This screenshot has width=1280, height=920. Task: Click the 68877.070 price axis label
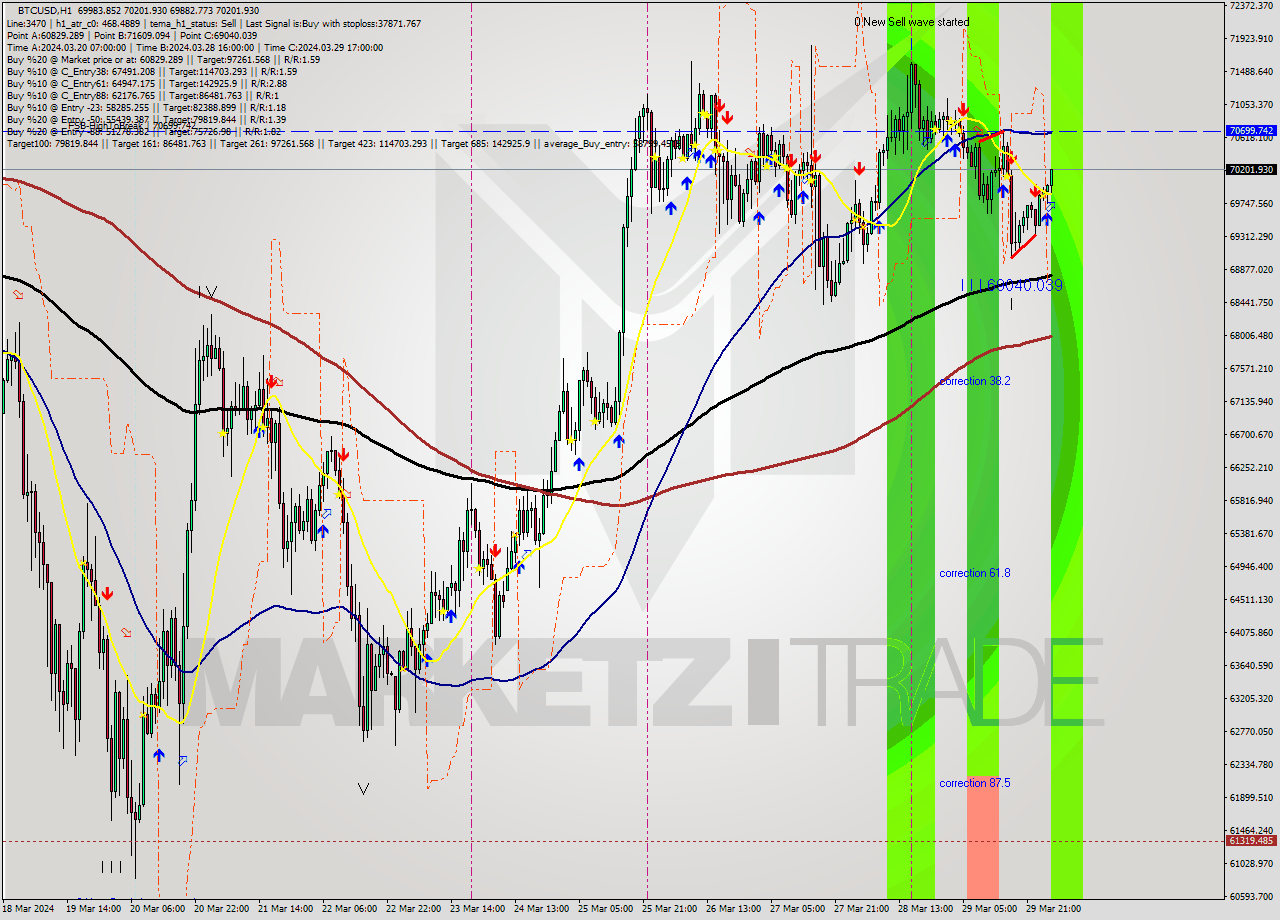click(1251, 270)
